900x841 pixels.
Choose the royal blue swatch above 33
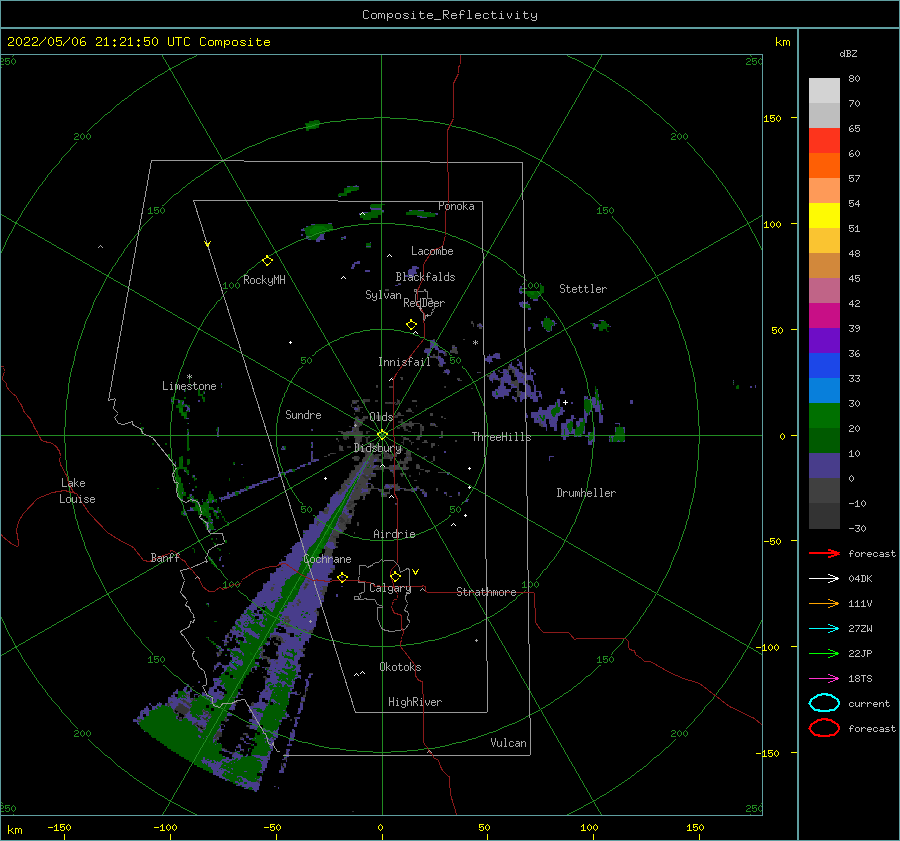[x=824, y=366]
